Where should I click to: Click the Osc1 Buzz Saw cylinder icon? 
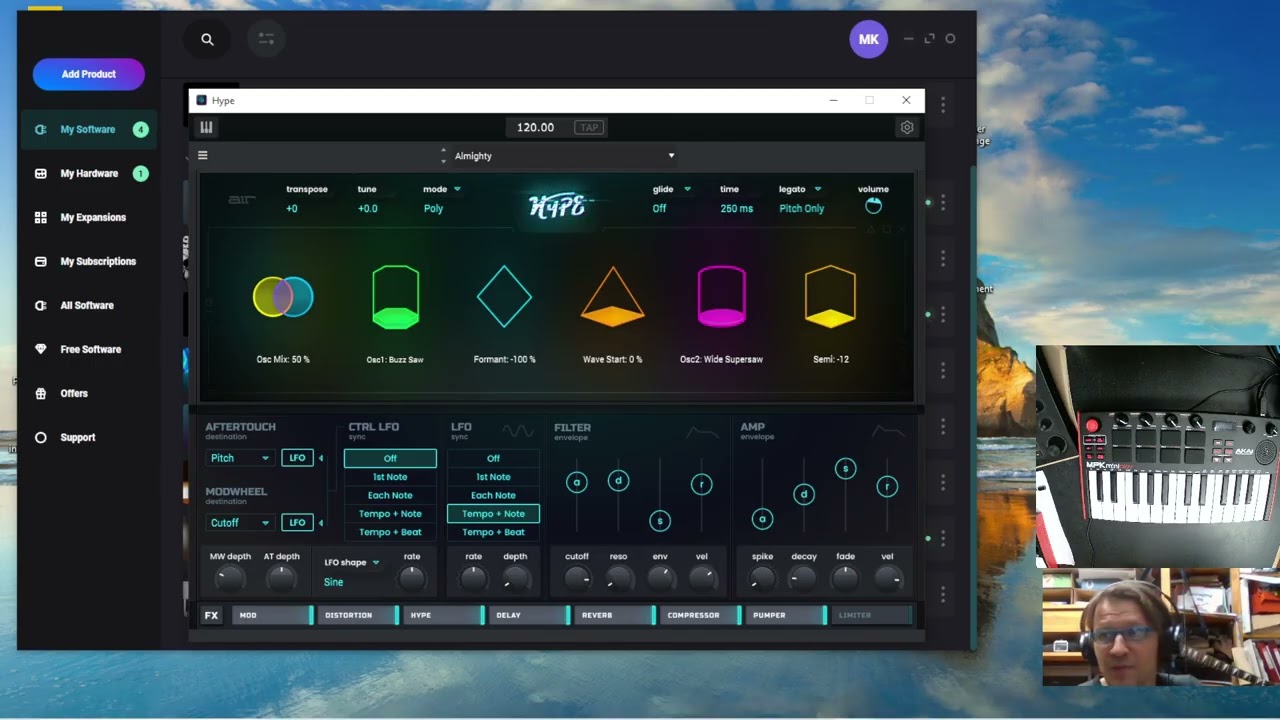click(395, 297)
